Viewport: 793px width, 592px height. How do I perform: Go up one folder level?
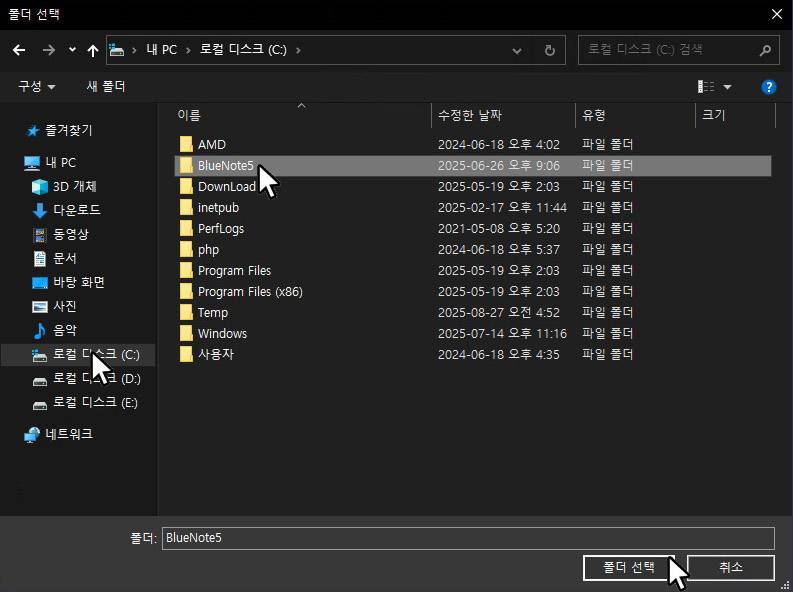93,50
